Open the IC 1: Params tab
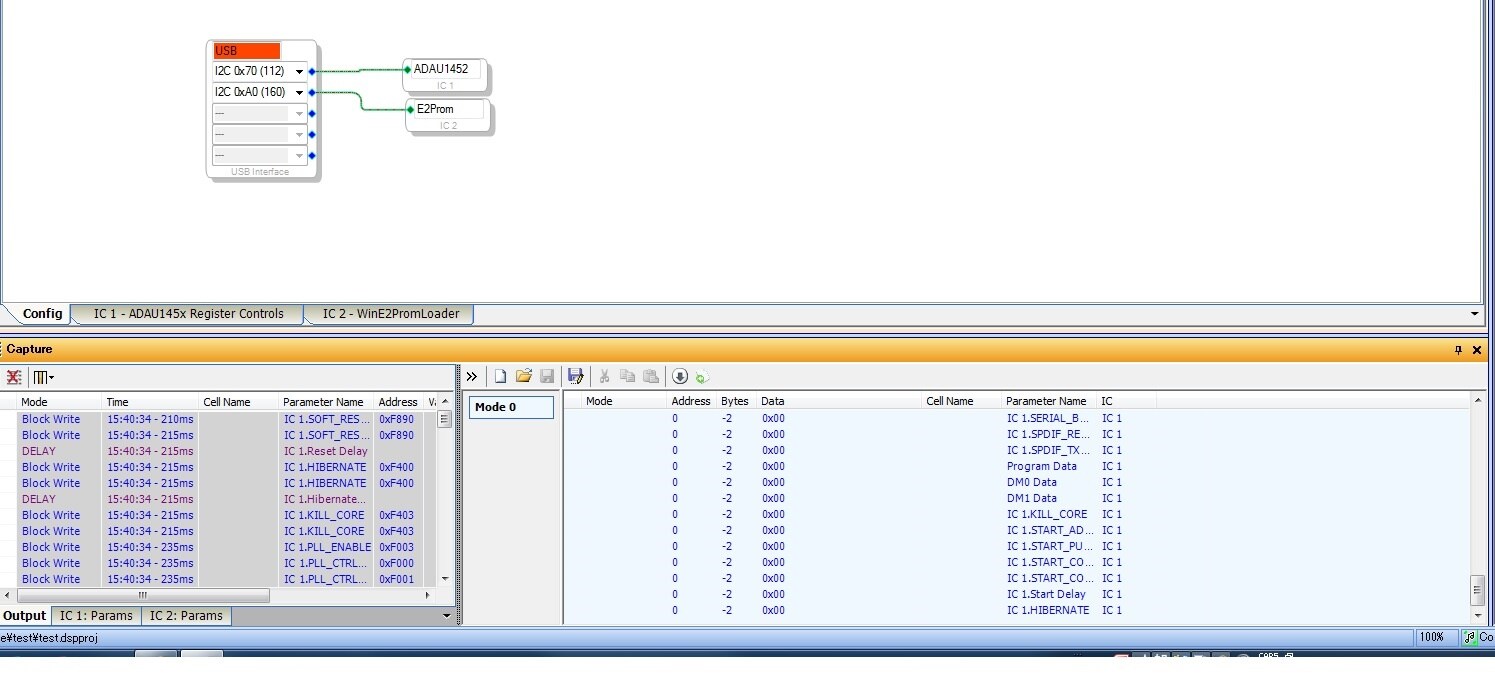The width and height of the screenshot is (1495, 700). click(96, 616)
